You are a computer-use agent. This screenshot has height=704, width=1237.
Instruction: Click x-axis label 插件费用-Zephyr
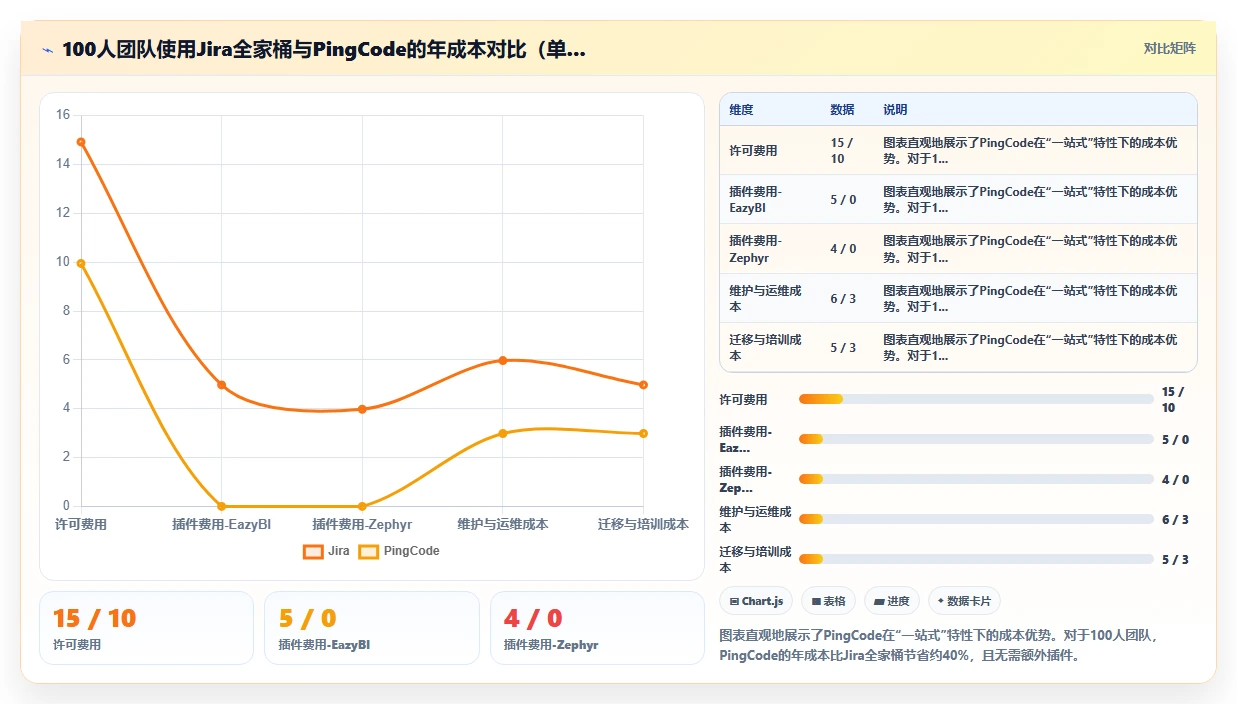[x=362, y=524]
